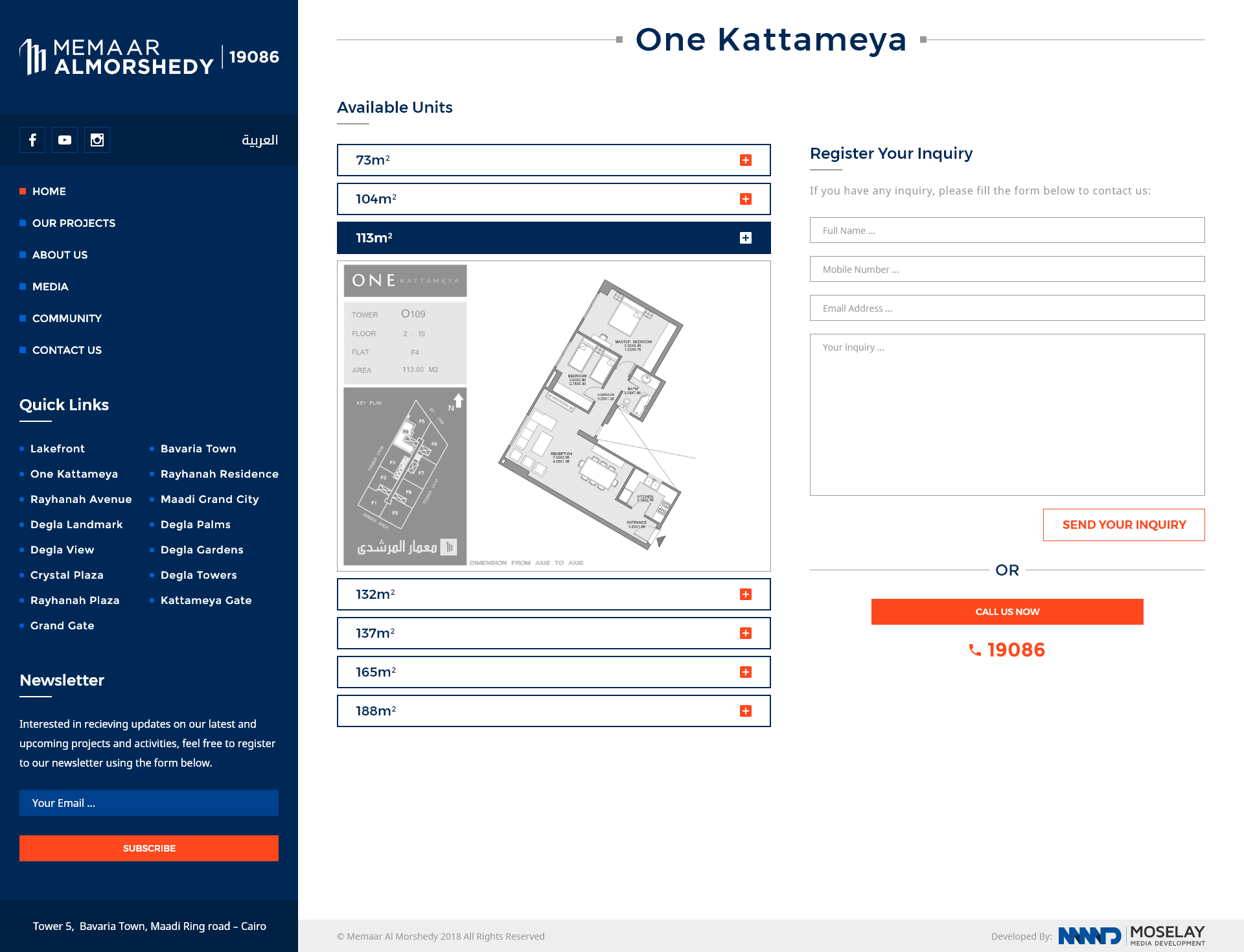Open OUR PROJECTS menu item
The image size is (1244, 952).
pyautogui.click(x=74, y=223)
